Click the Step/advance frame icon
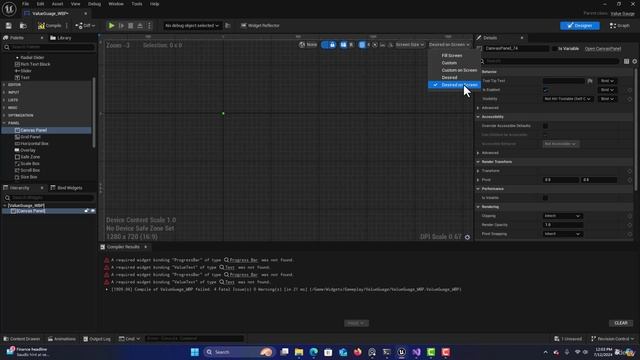Viewport: 640px width, 360px height. [121, 26]
